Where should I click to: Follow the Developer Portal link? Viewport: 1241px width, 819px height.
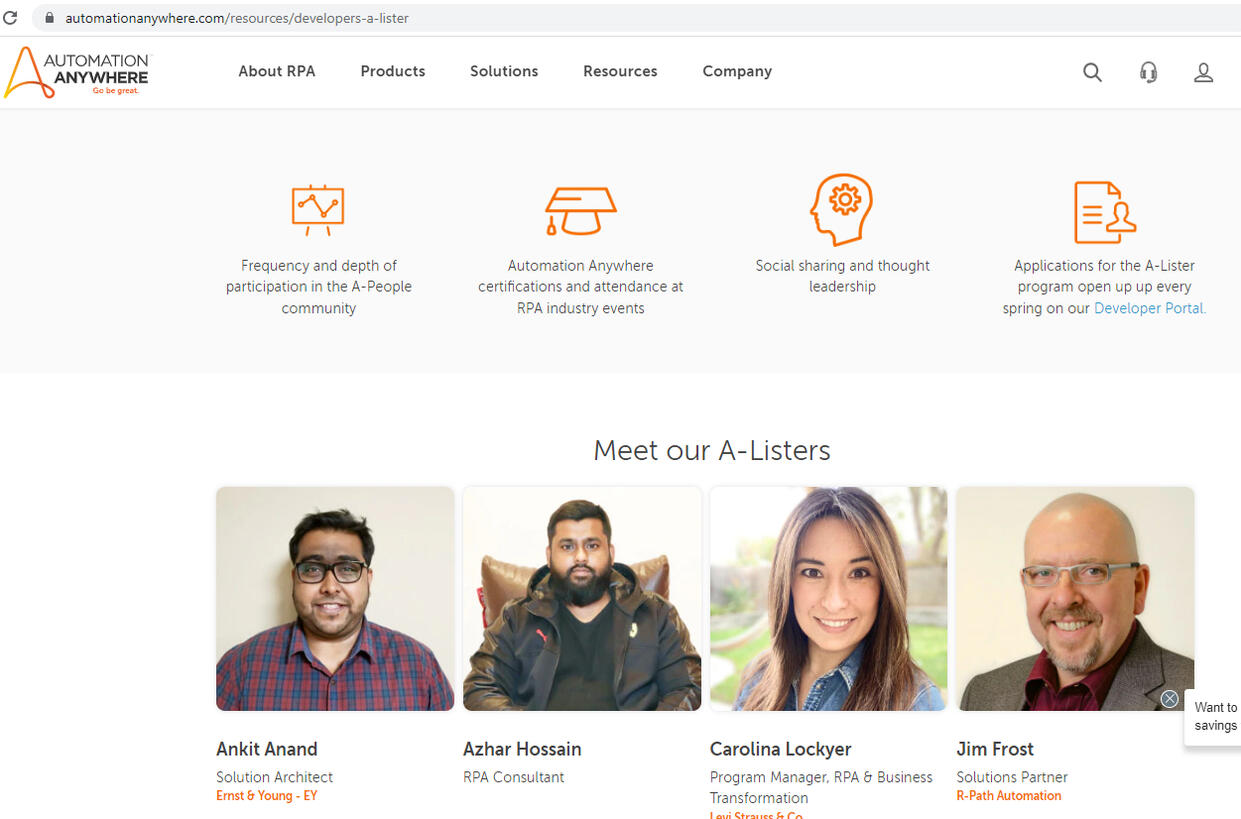point(1149,308)
